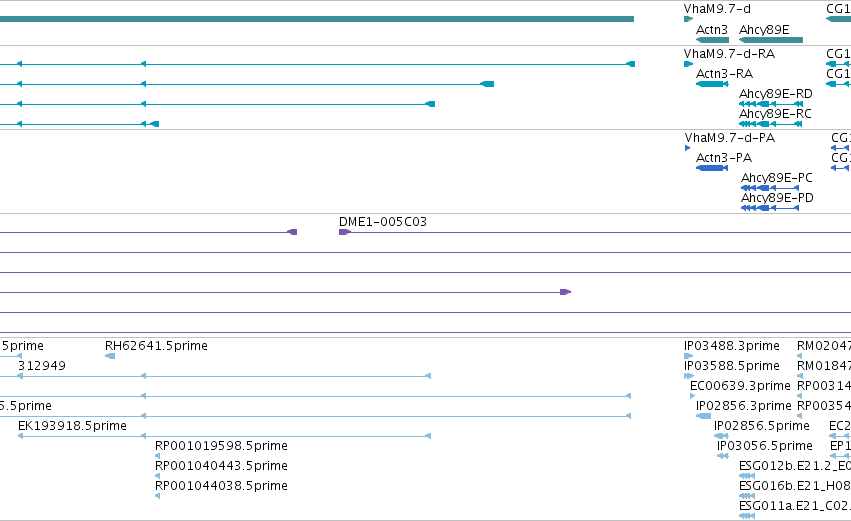Select the EK193918.5prime EST feature

coord(224,436)
